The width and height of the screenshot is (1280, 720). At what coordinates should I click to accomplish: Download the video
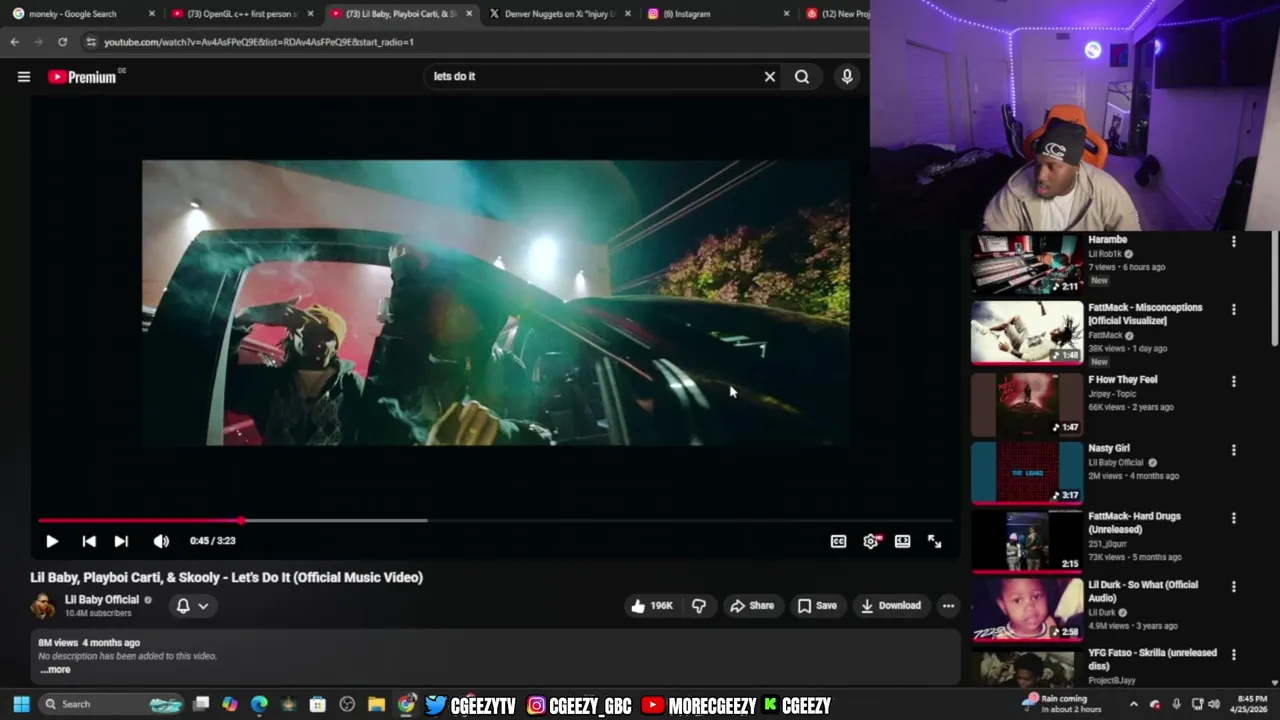891,606
